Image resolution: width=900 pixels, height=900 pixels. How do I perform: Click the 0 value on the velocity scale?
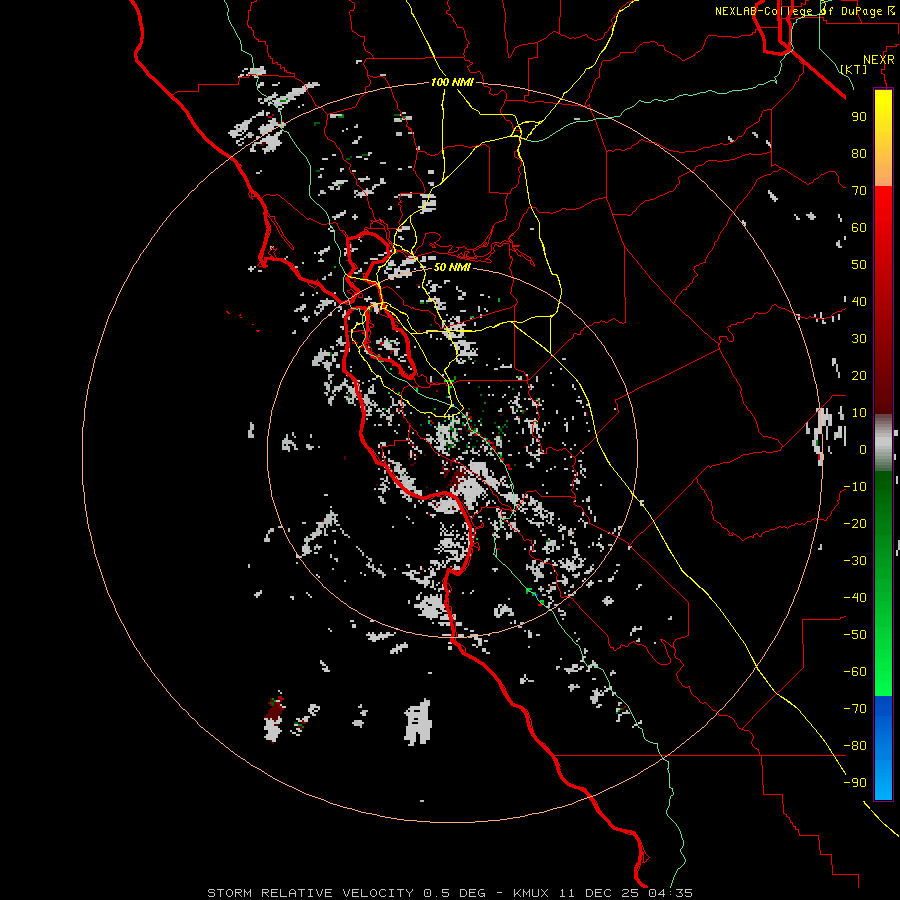[863, 450]
